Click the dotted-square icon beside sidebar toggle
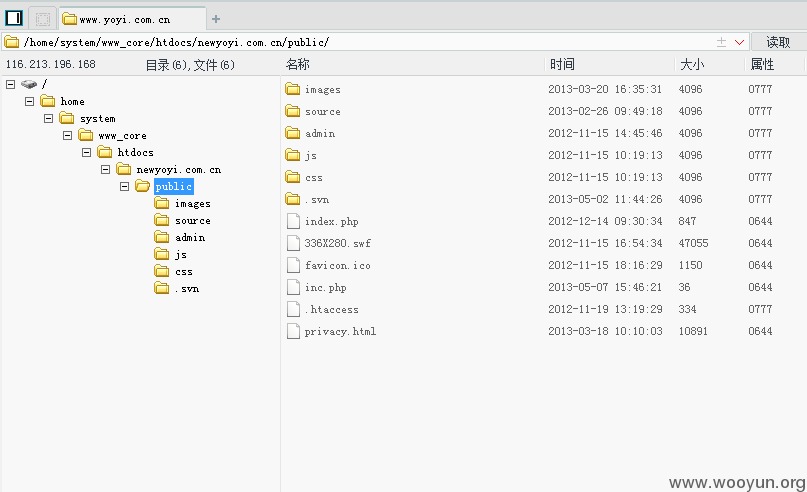Screen dimensions: 807x492 click(43, 19)
